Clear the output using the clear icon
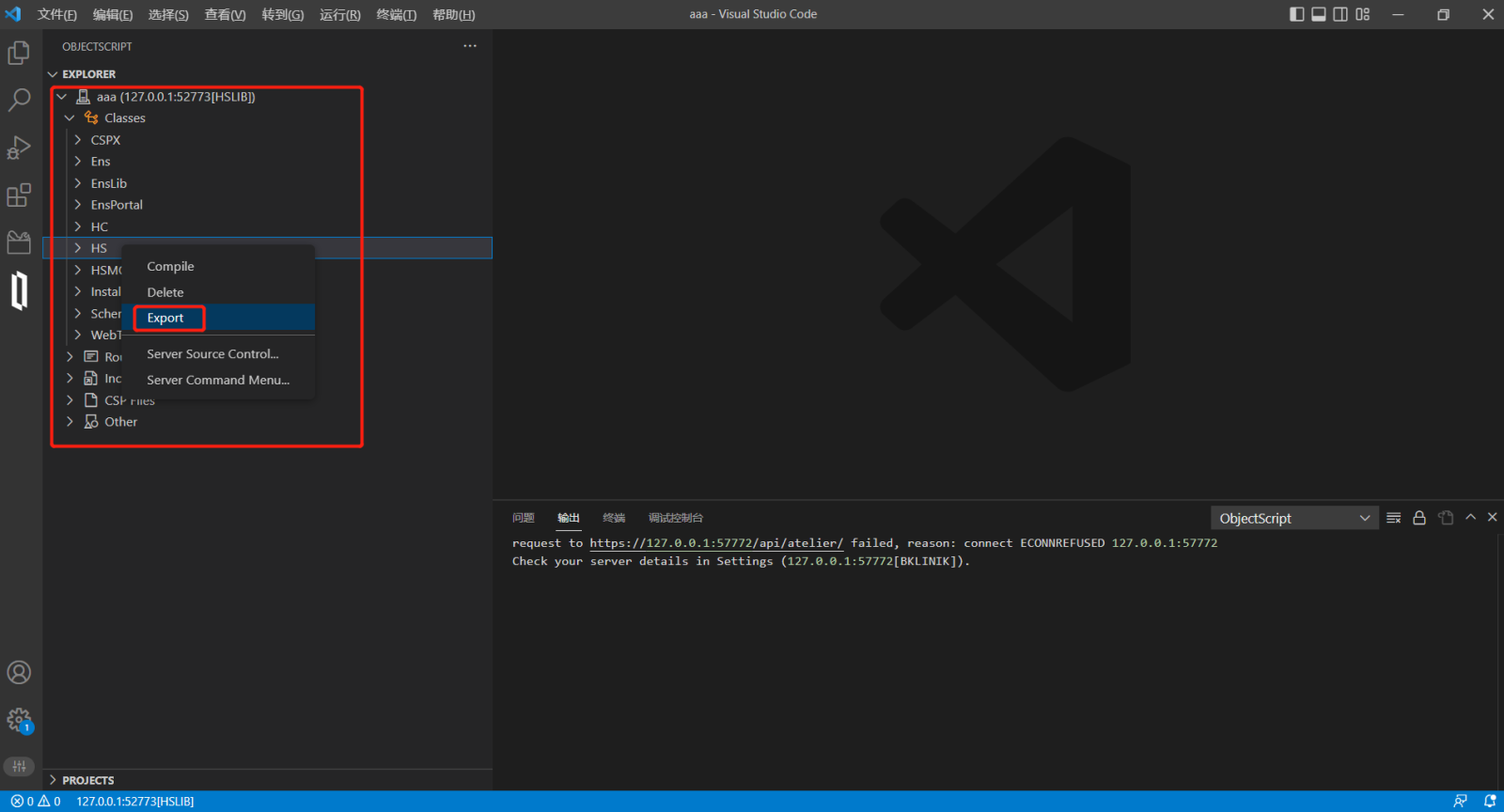The image size is (1504, 812). (x=1393, y=518)
